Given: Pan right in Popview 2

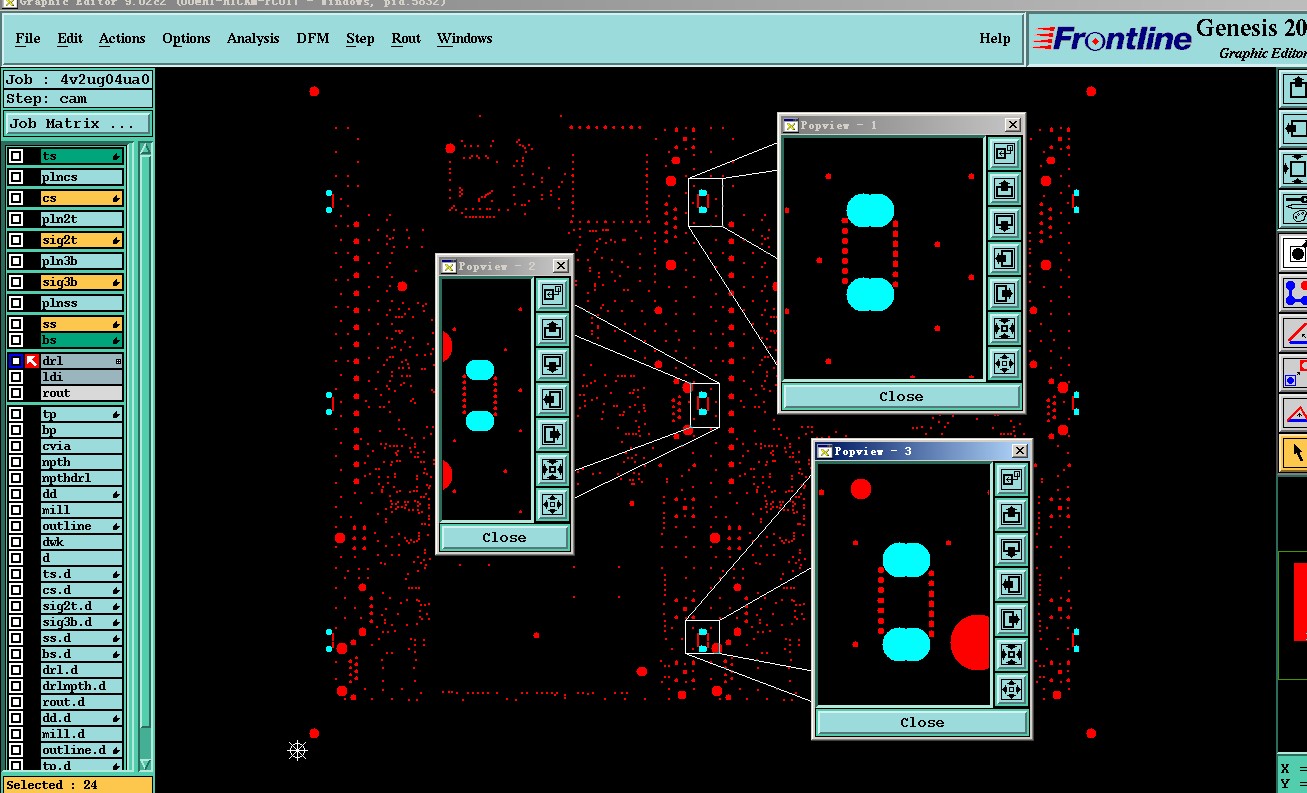Looking at the screenshot, I should point(552,434).
